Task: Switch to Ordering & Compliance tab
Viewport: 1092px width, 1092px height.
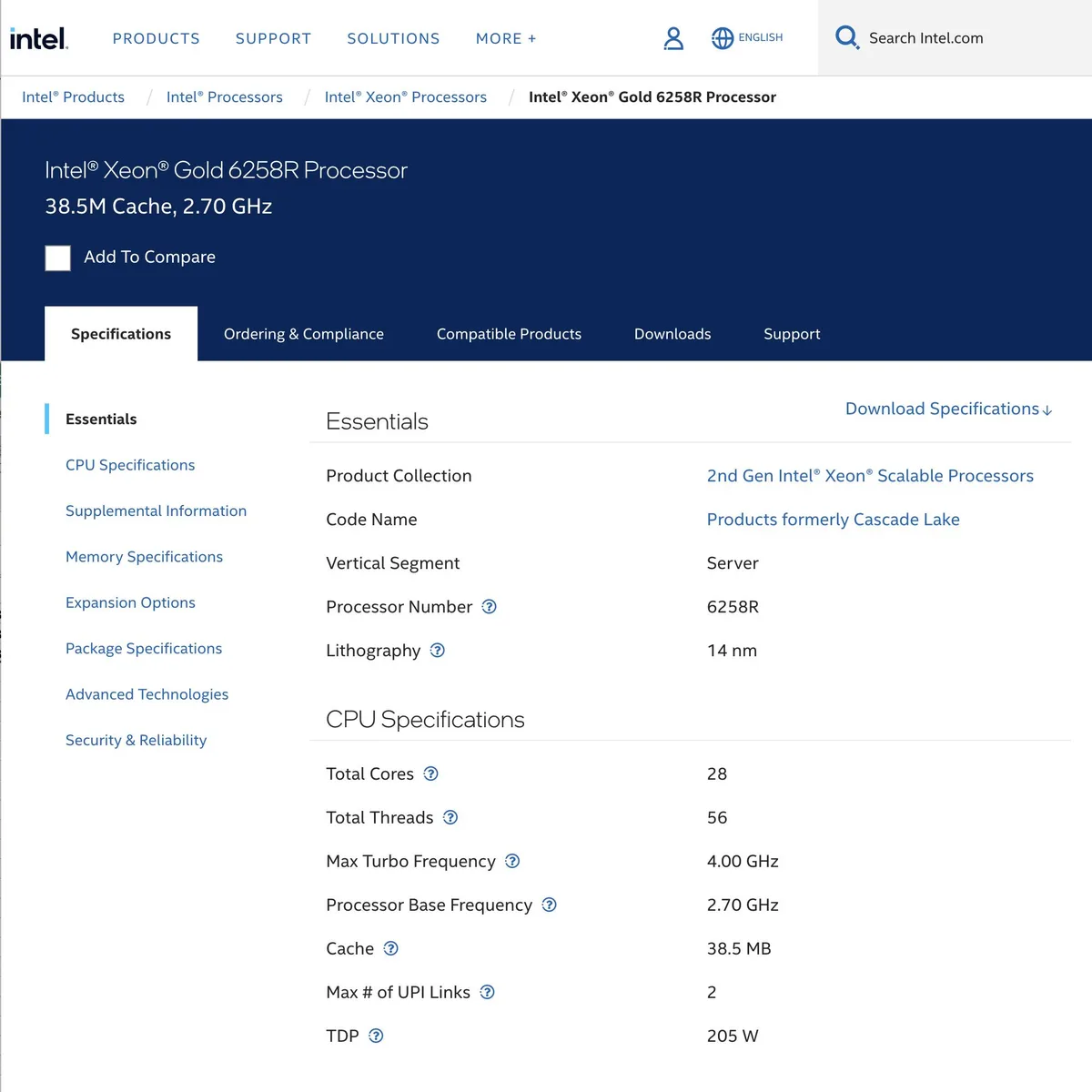Action: click(x=304, y=334)
